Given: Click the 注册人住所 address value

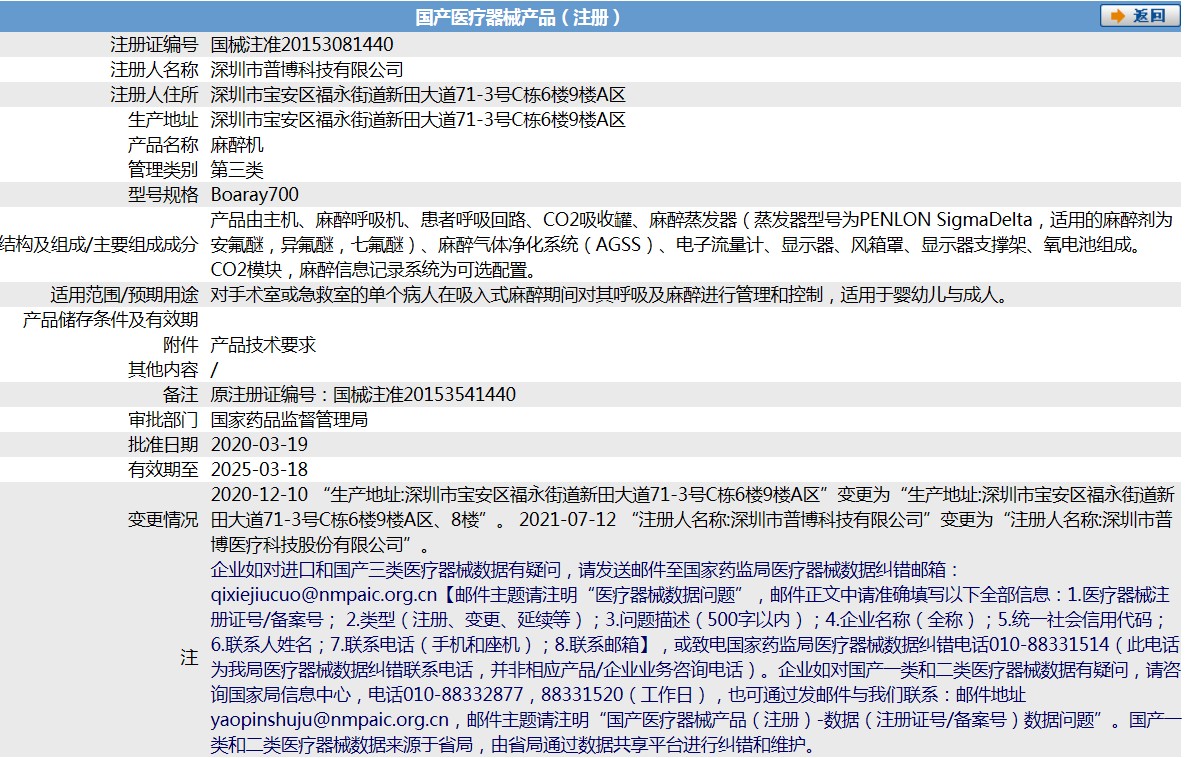Looking at the screenshot, I should 418,95.
